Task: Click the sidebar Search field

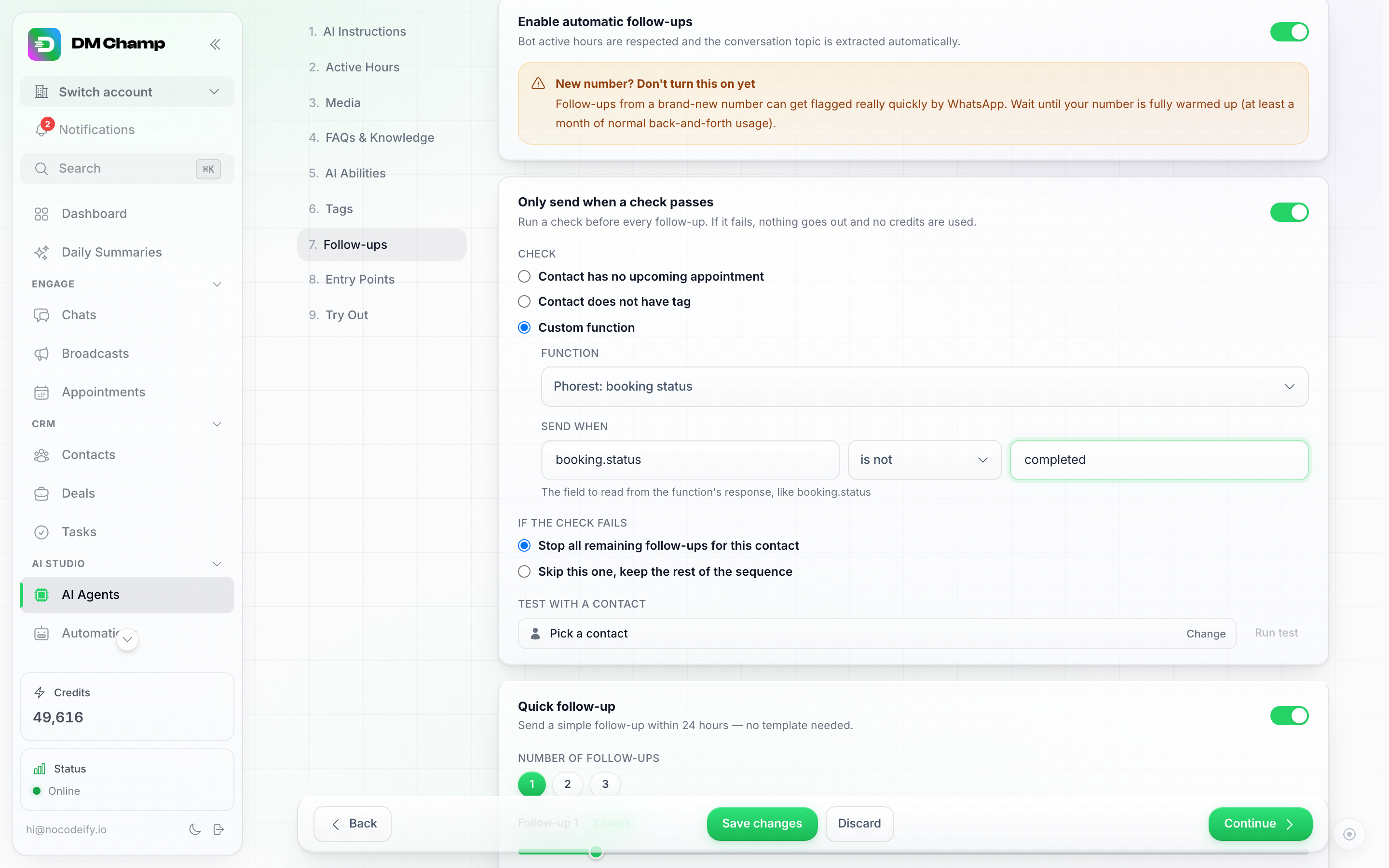Action: [127, 169]
